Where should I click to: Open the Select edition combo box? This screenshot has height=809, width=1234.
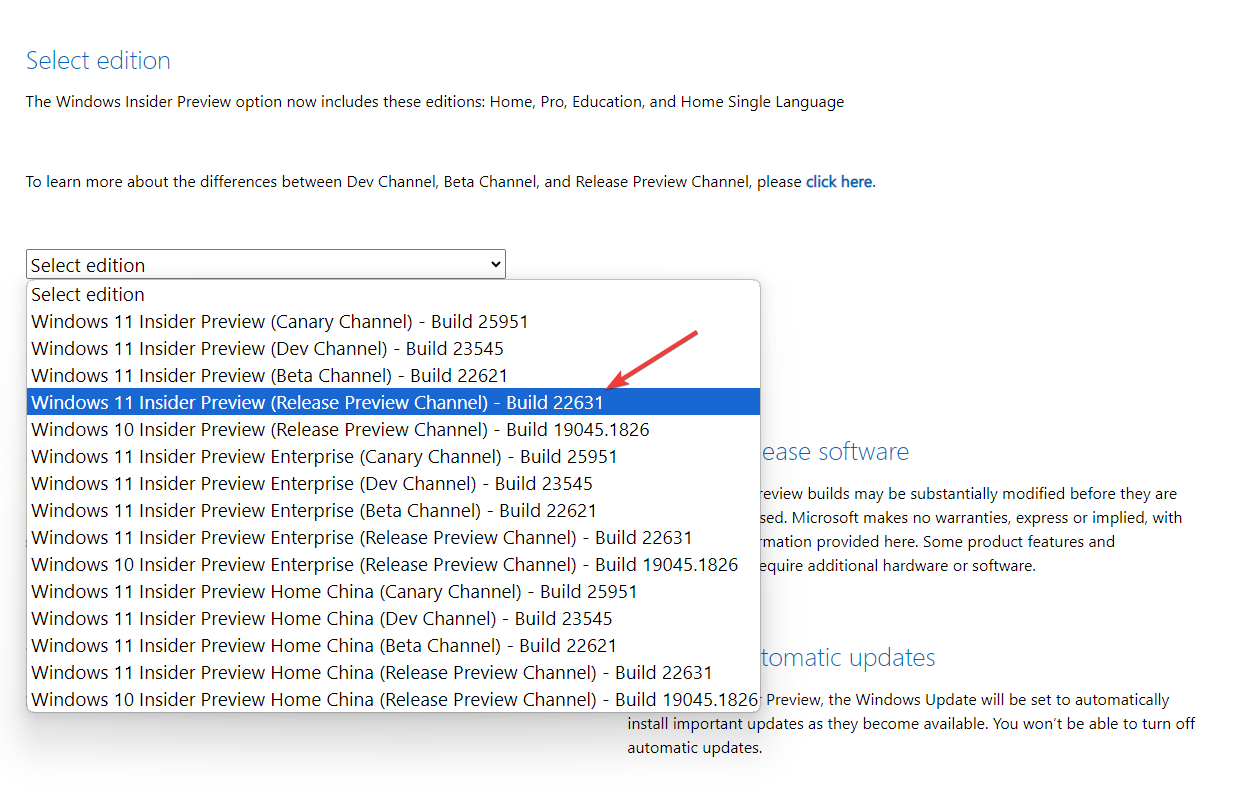tap(265, 264)
